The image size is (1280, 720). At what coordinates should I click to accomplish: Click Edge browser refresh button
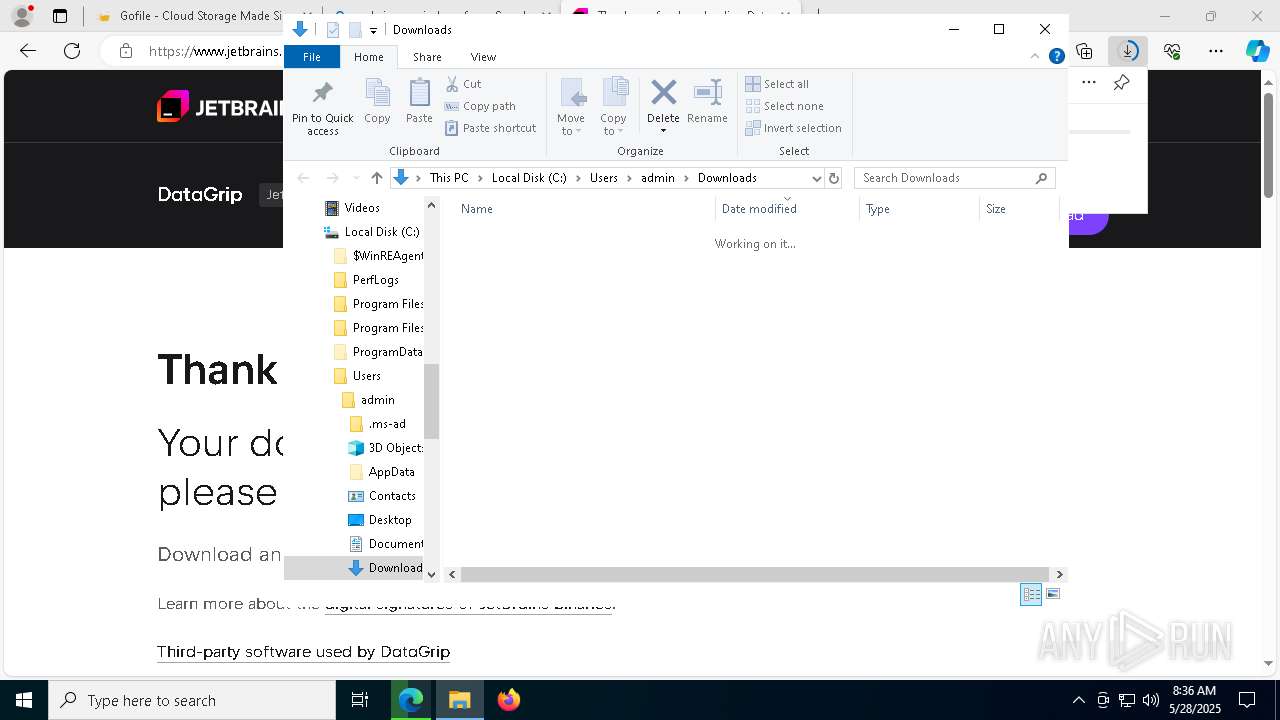[72, 51]
